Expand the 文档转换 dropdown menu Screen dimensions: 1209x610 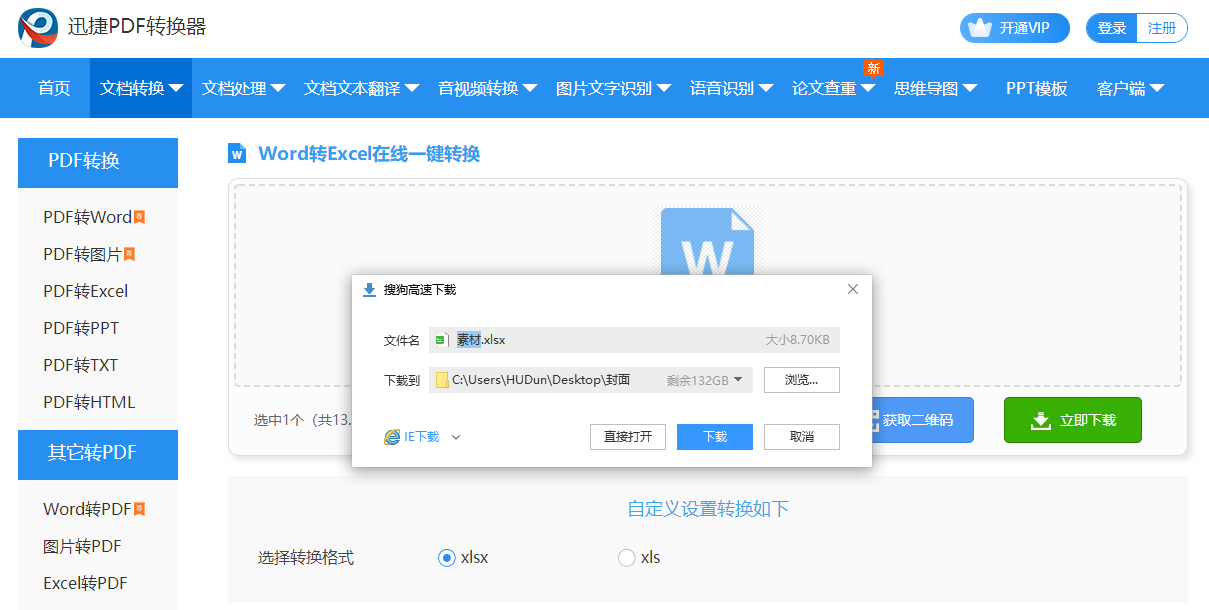tap(140, 88)
